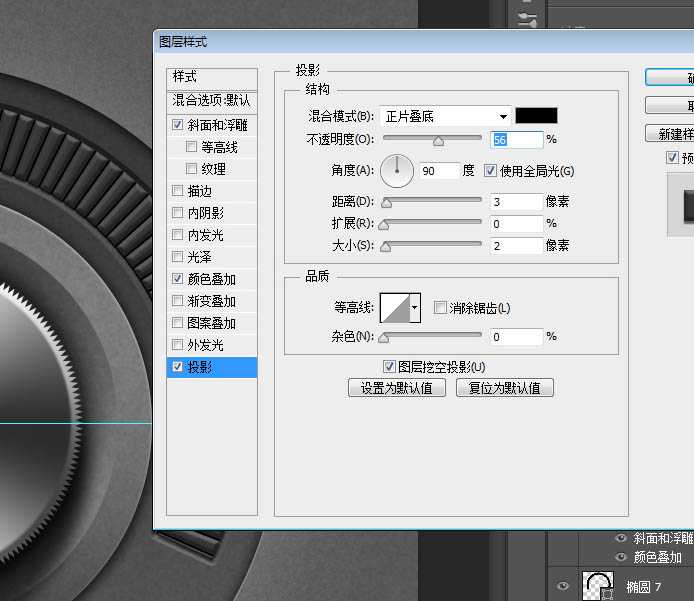Click the 扩展 value field showing 0
The height and width of the screenshot is (601, 694).
(516, 224)
